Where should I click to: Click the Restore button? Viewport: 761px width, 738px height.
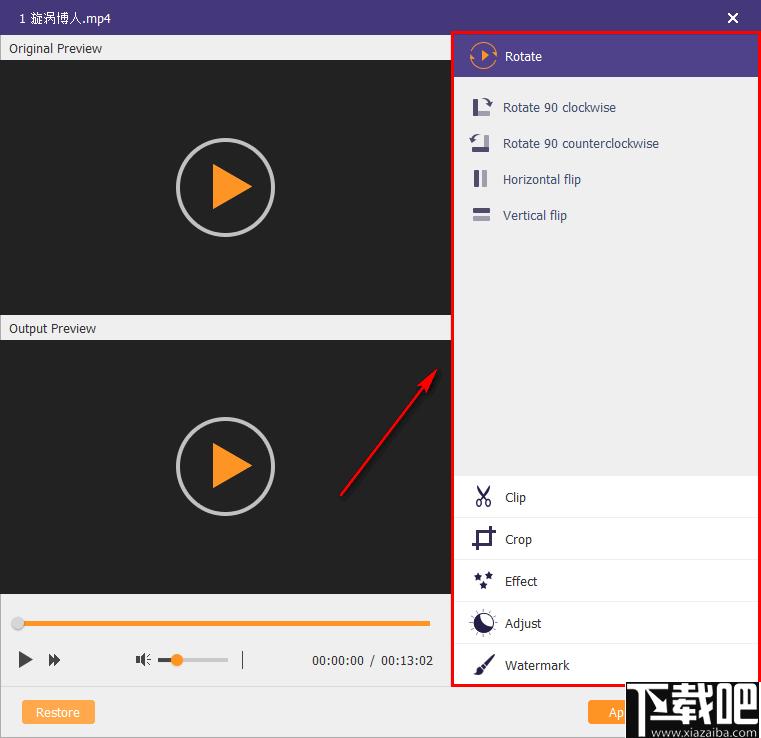[x=58, y=712]
